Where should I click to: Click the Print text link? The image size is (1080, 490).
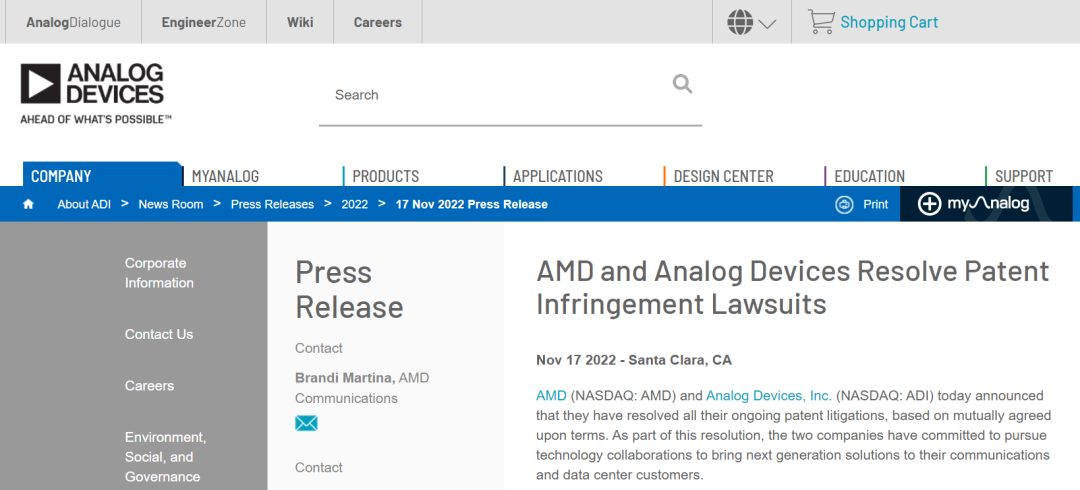click(x=875, y=204)
